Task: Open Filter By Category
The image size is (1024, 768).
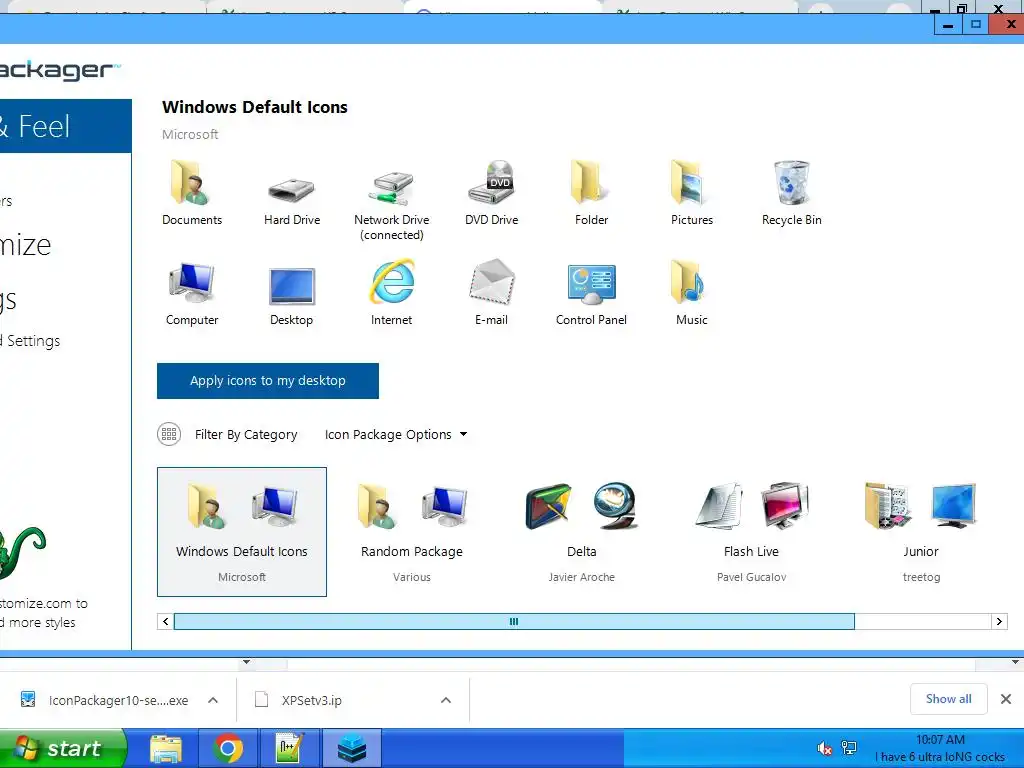Action: (246, 435)
